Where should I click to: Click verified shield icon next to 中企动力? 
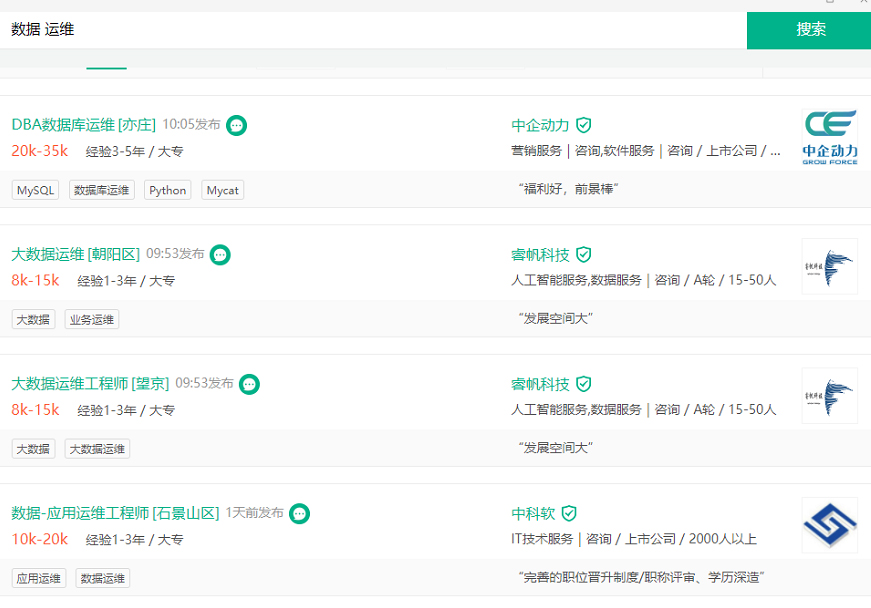click(x=584, y=125)
